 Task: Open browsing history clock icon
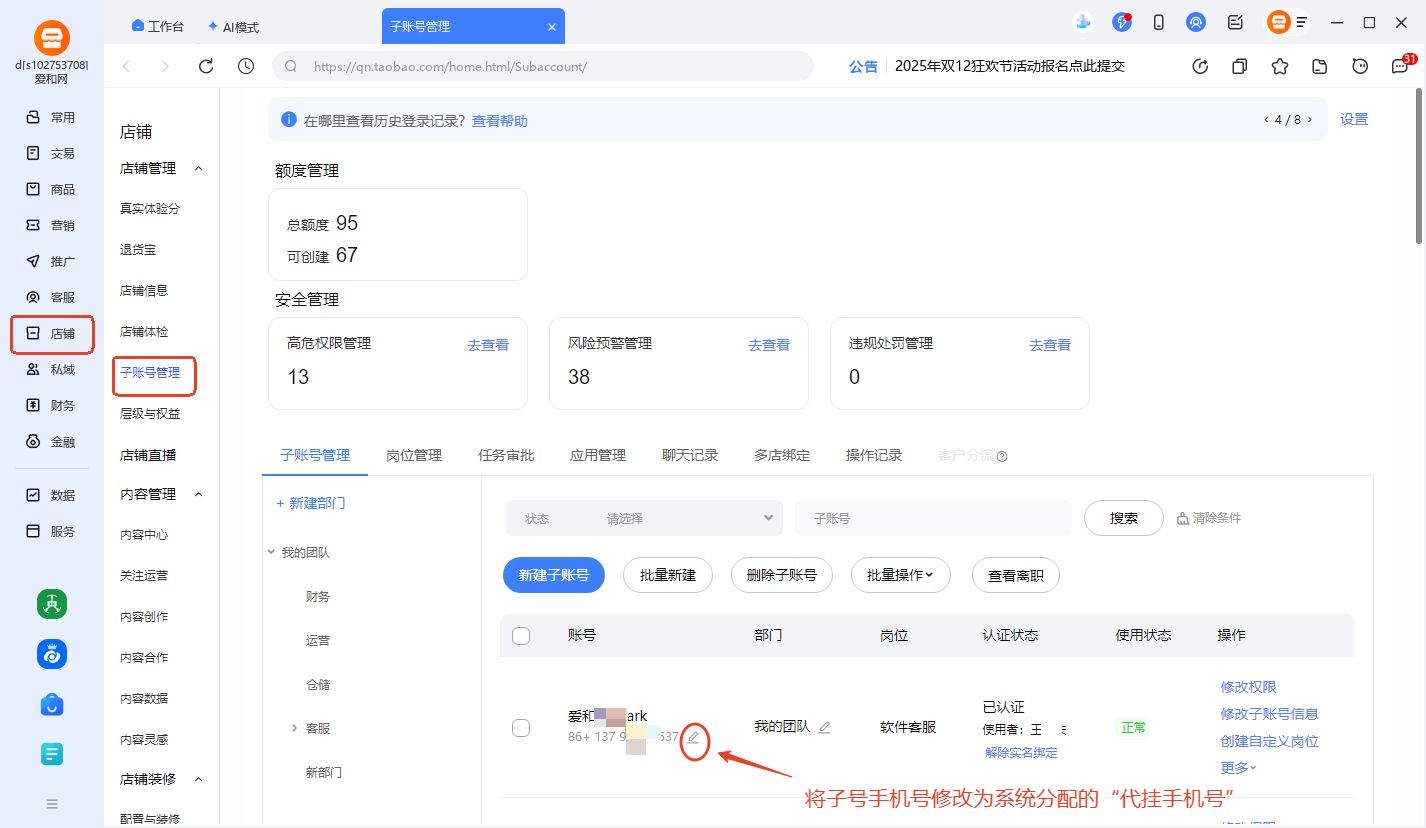pyautogui.click(x=246, y=66)
